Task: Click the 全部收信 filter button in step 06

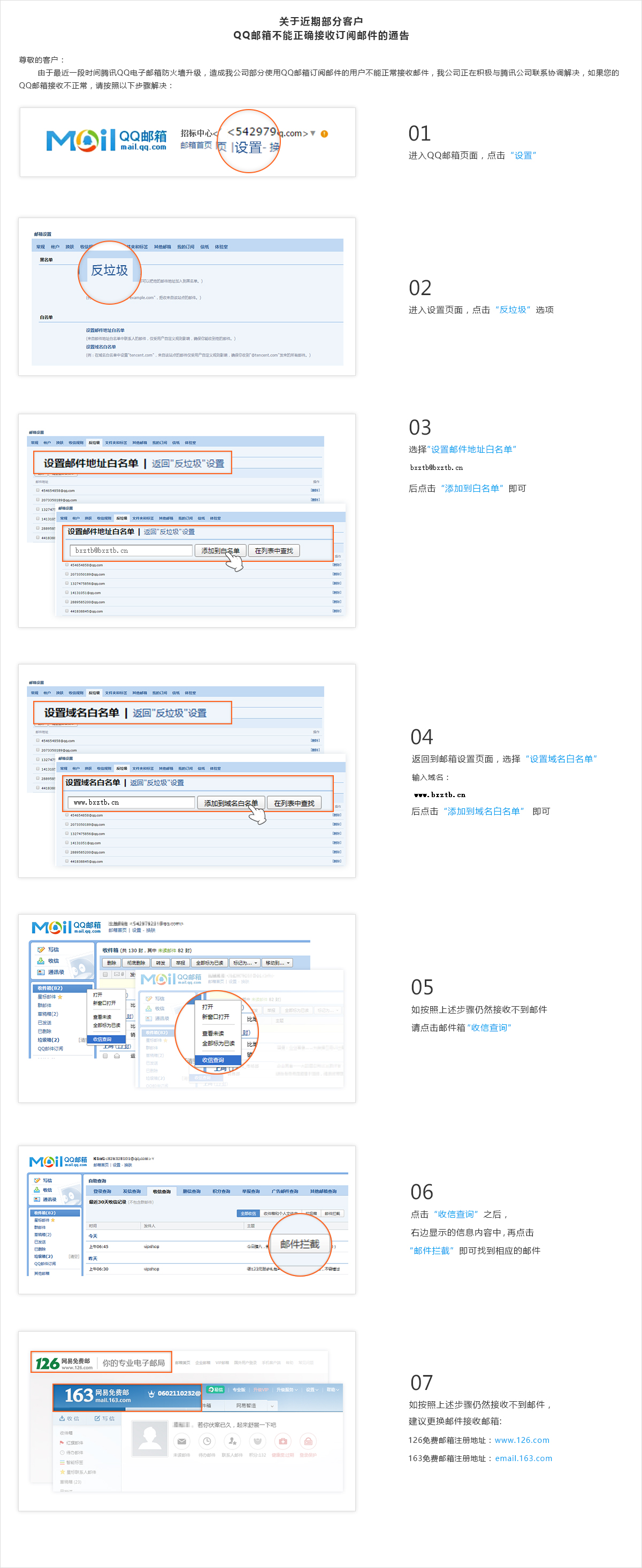Action: click(x=248, y=1213)
